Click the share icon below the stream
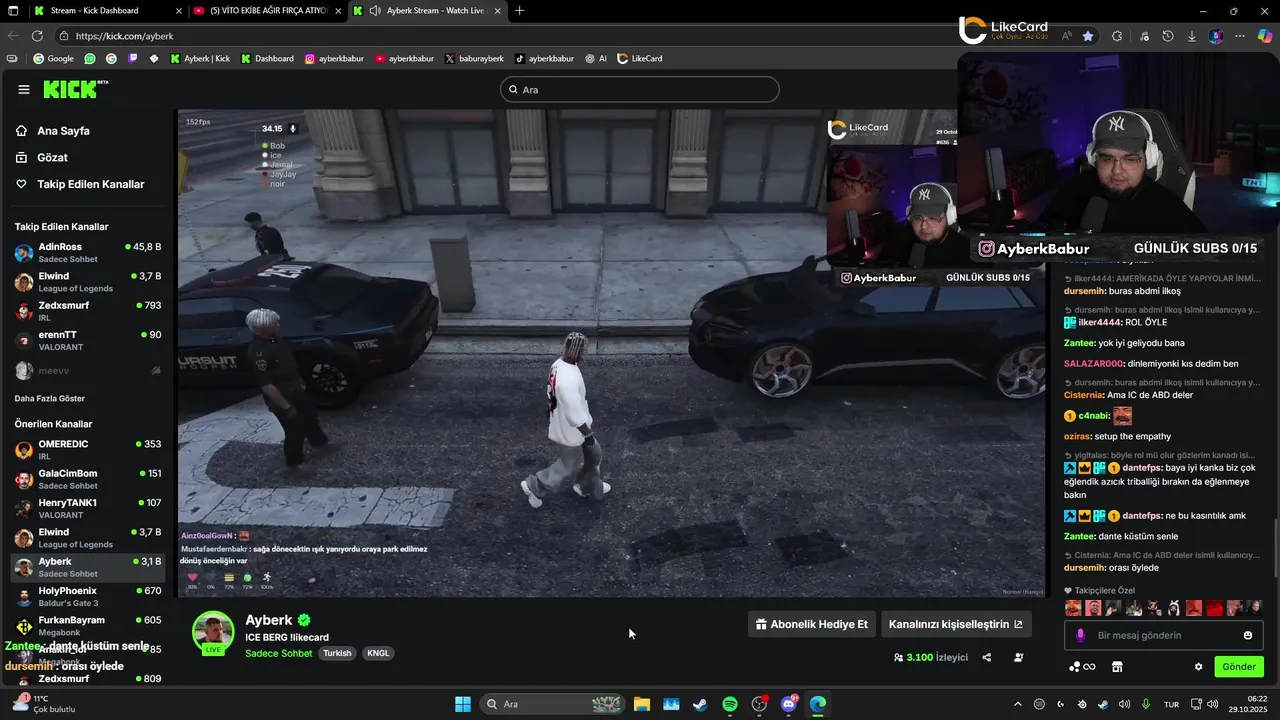The image size is (1280, 720). tap(987, 657)
